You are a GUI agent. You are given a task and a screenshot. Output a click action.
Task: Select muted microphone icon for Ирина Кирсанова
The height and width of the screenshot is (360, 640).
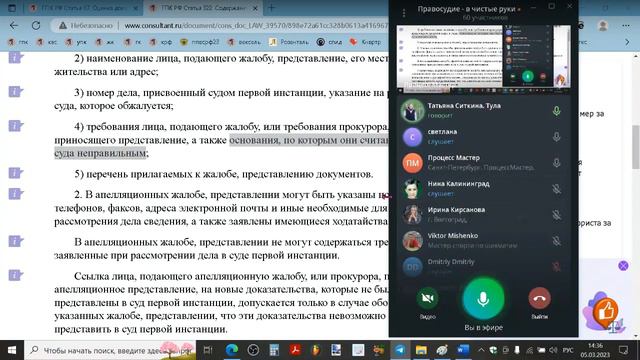coord(556,215)
